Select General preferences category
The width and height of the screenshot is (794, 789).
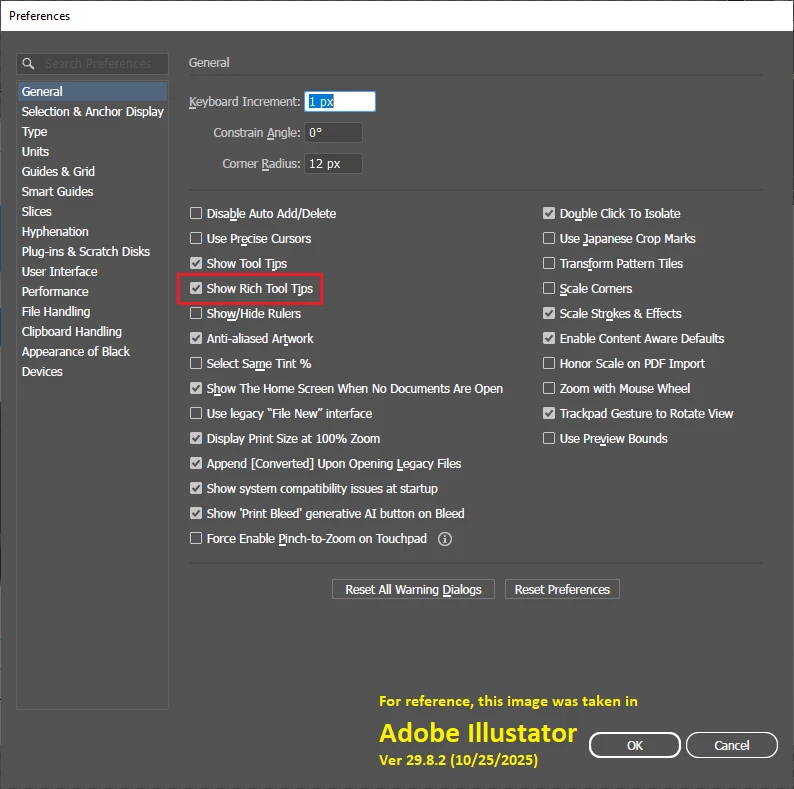(x=93, y=92)
